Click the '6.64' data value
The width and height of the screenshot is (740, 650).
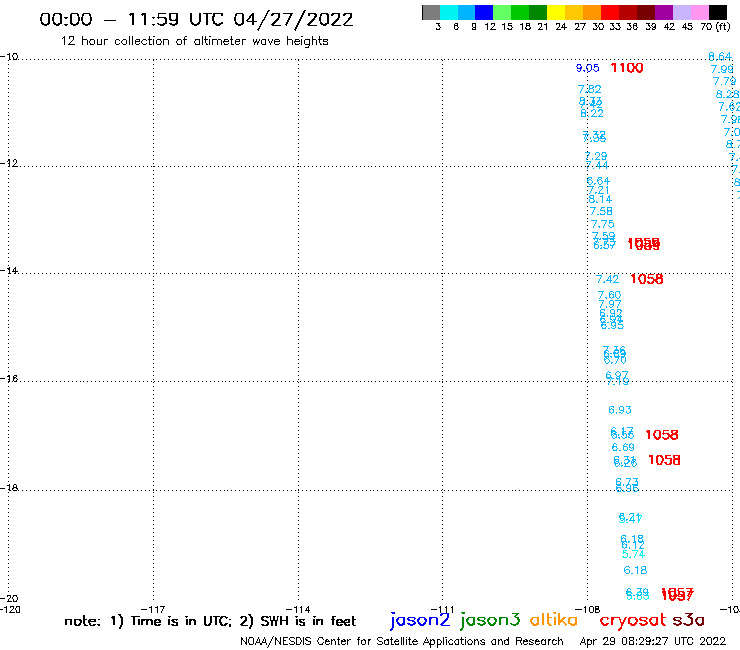pos(598,181)
